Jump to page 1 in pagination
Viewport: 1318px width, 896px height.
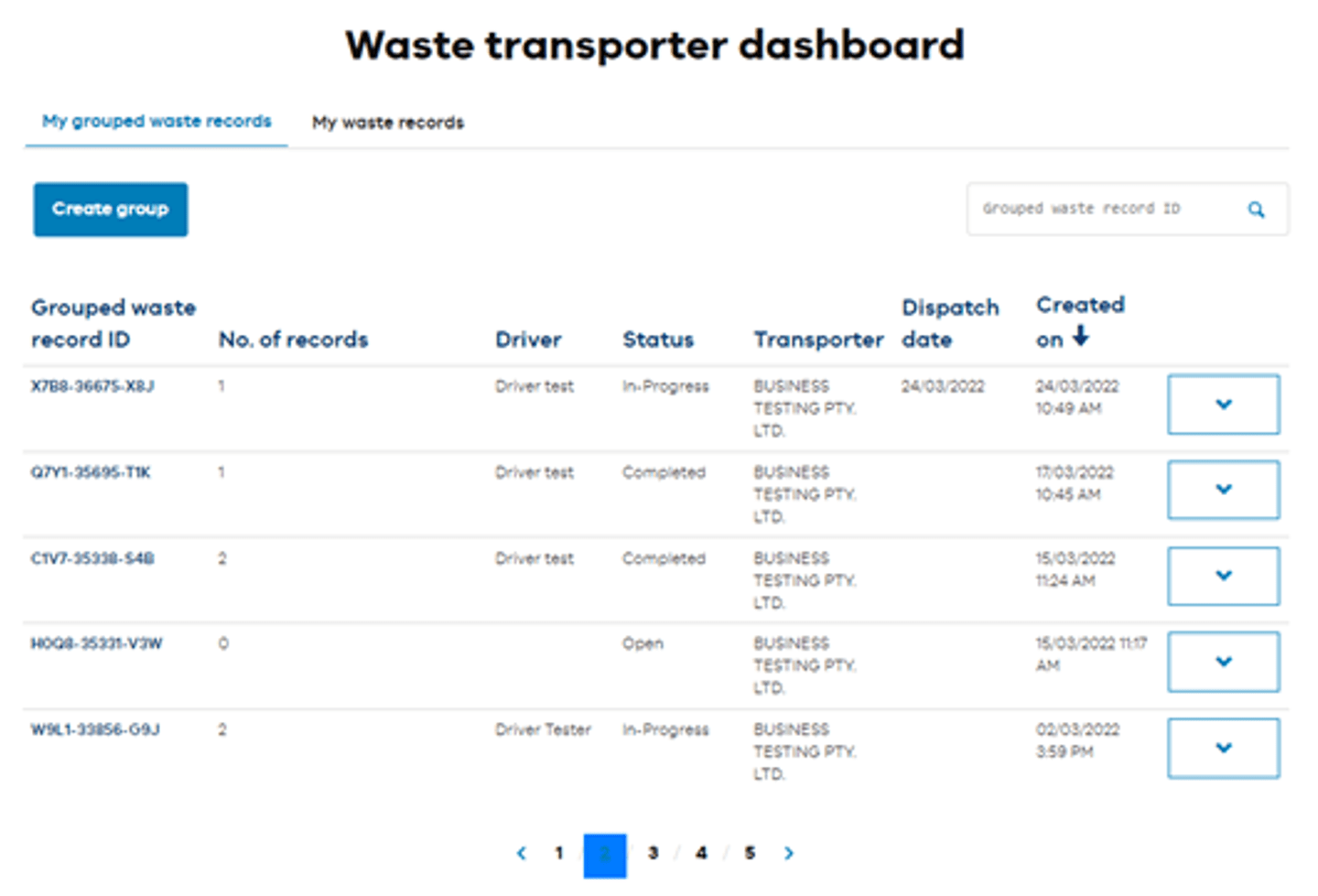pyautogui.click(x=558, y=853)
